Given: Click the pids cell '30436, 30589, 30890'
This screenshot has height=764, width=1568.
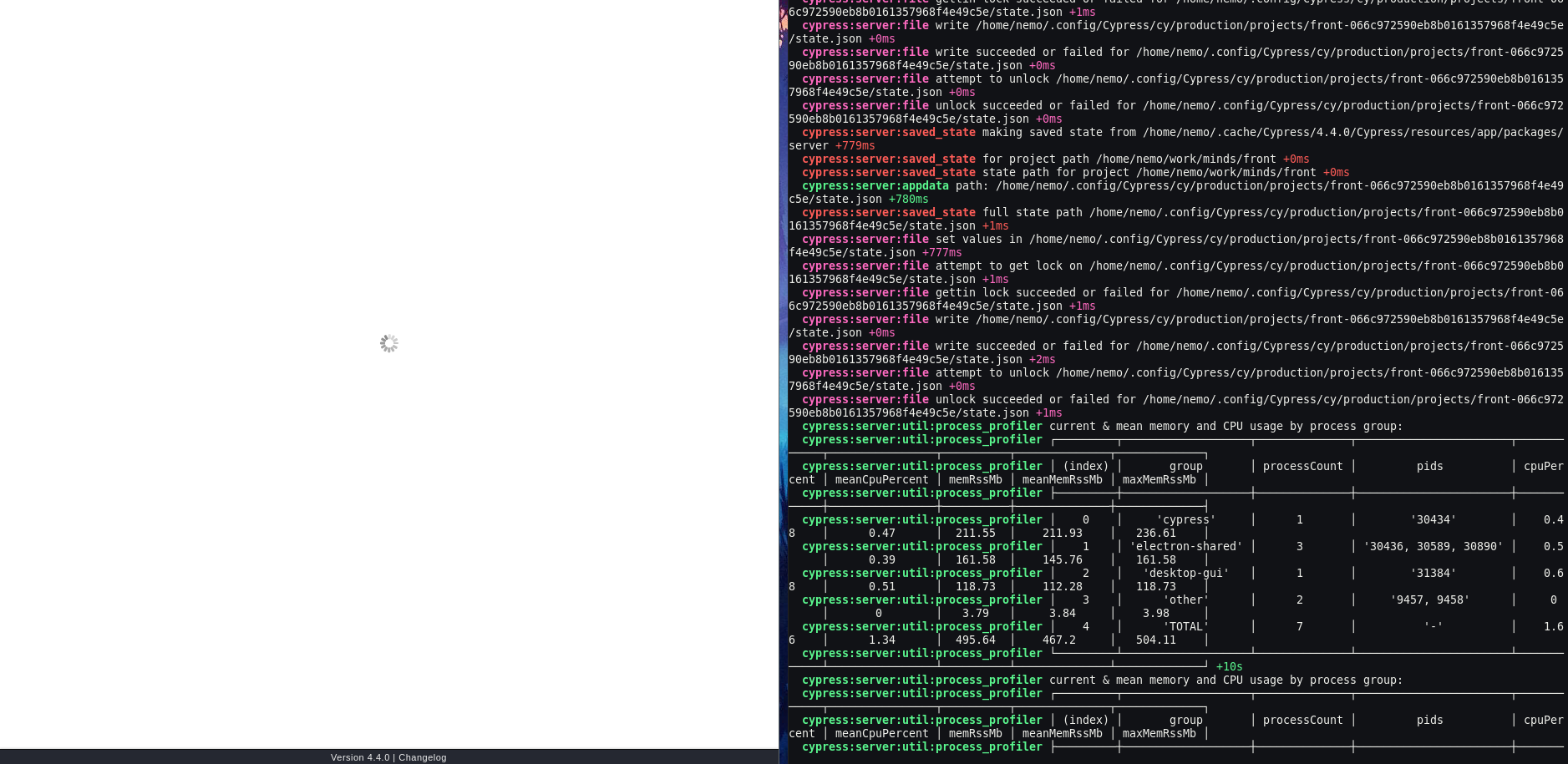Looking at the screenshot, I should tap(1433, 546).
